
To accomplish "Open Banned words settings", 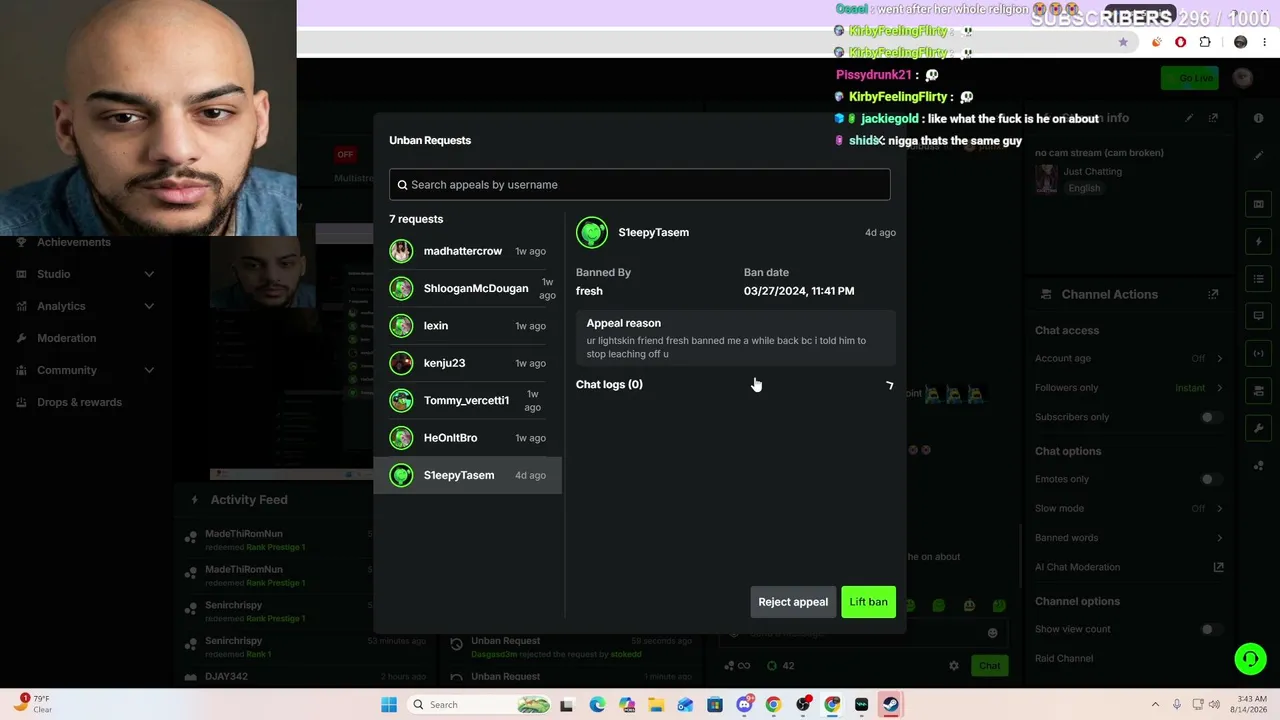I will 1130,538.
